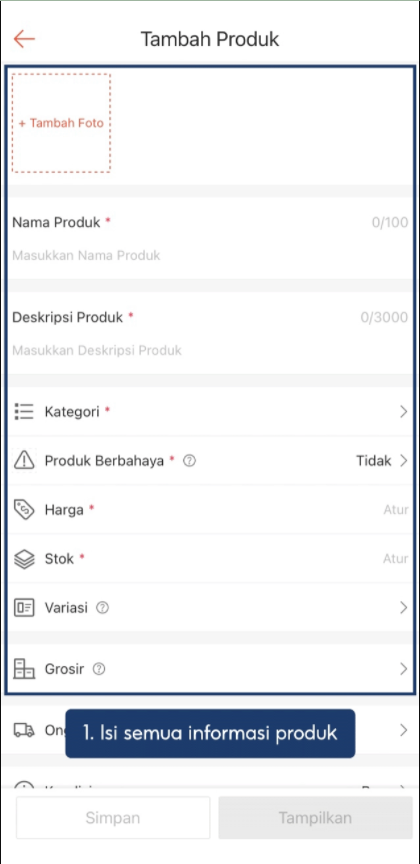Tap the Simpan button
The height and width of the screenshot is (864, 420).
coord(113,818)
